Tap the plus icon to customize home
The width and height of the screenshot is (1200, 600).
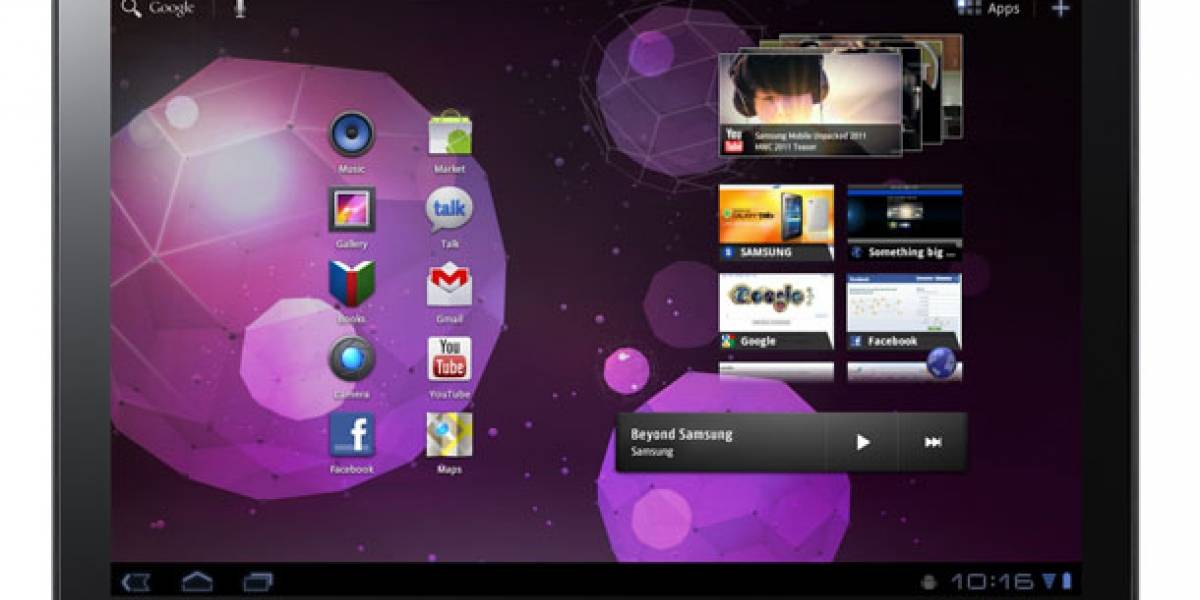1061,9
